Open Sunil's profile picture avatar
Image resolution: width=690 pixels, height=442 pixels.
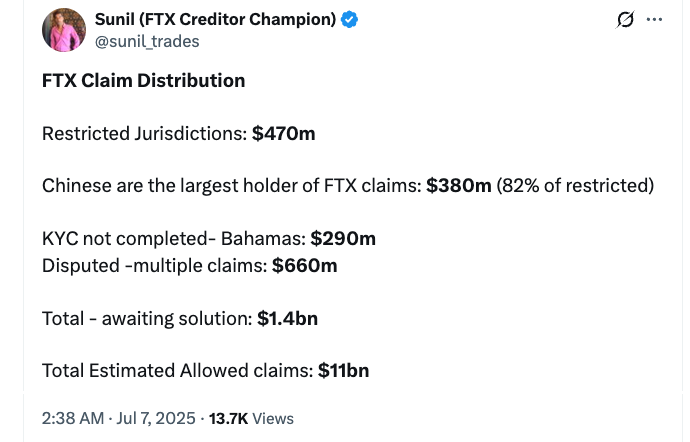pos(64,29)
